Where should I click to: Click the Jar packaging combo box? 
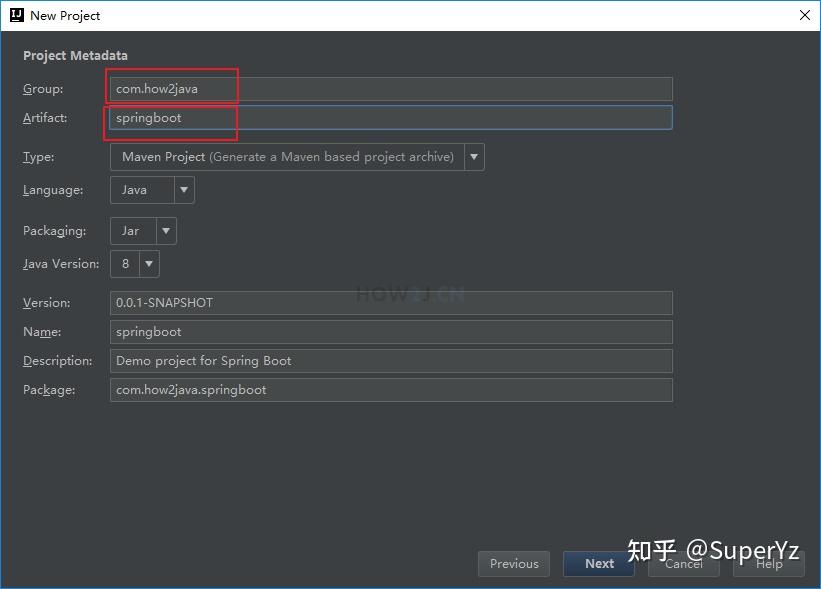click(x=143, y=231)
